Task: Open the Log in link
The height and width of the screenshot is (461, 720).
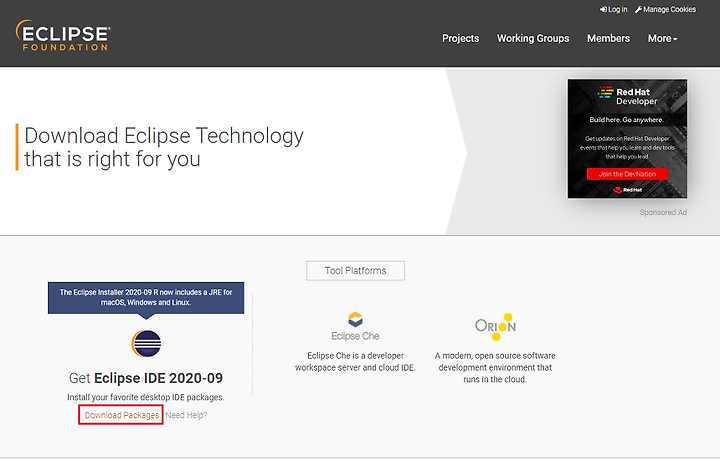Action: click(613, 9)
